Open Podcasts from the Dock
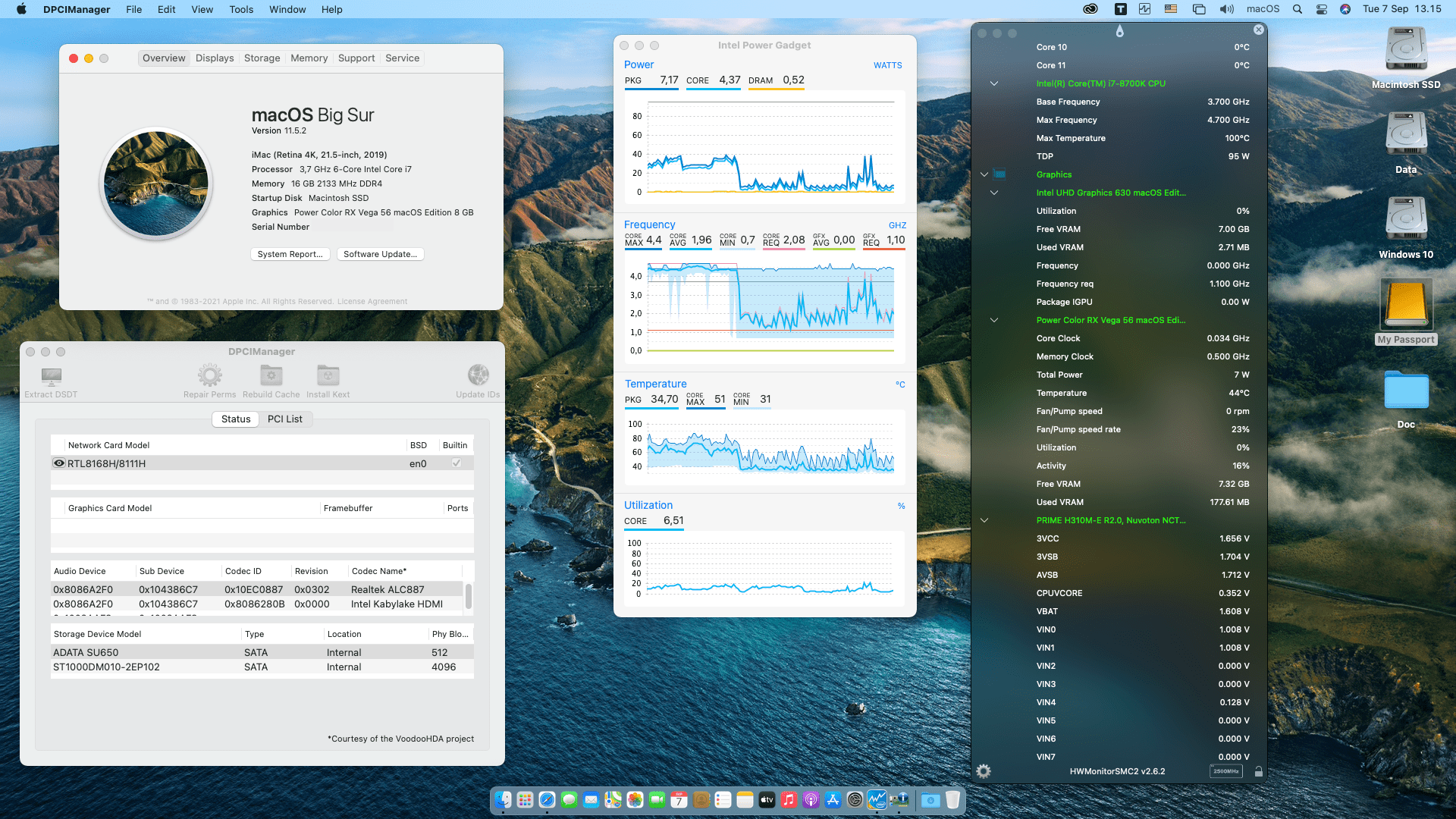 pyautogui.click(x=811, y=799)
